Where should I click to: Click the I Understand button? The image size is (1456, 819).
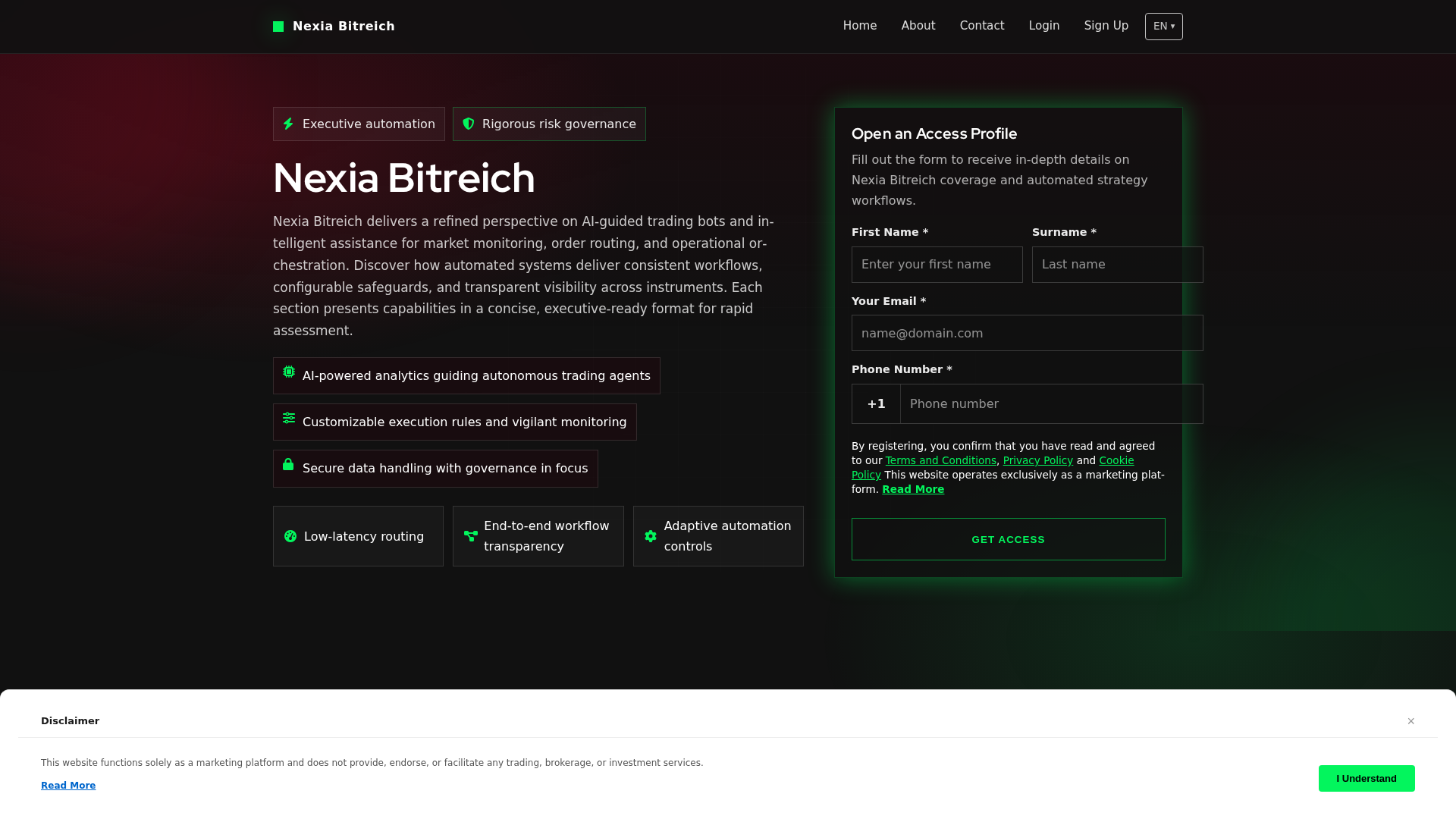click(1367, 778)
